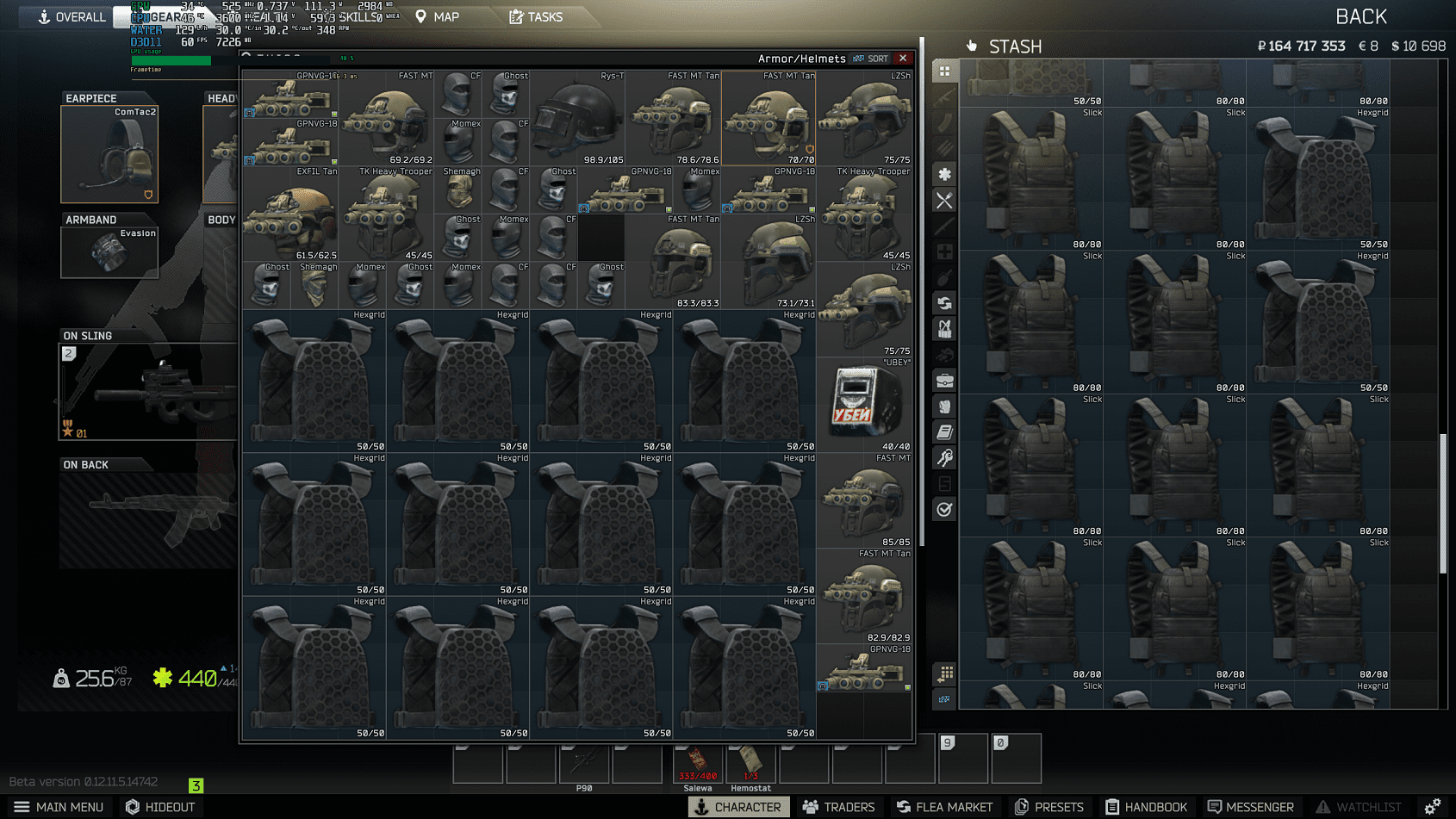Click the carry weight 25.6 indicator
The image size is (1456, 819).
95,679
